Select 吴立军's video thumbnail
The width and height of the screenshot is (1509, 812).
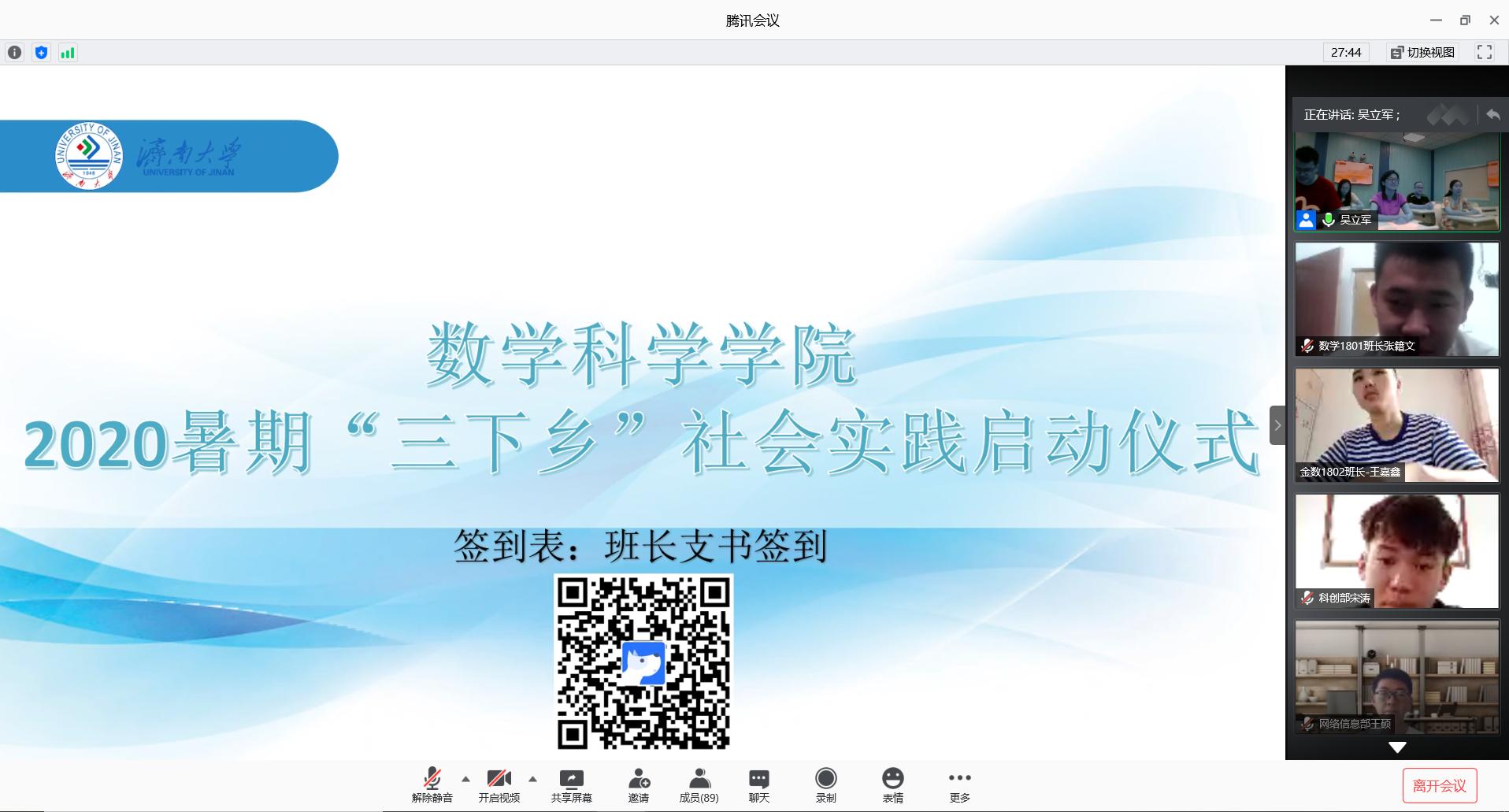tap(1396, 181)
